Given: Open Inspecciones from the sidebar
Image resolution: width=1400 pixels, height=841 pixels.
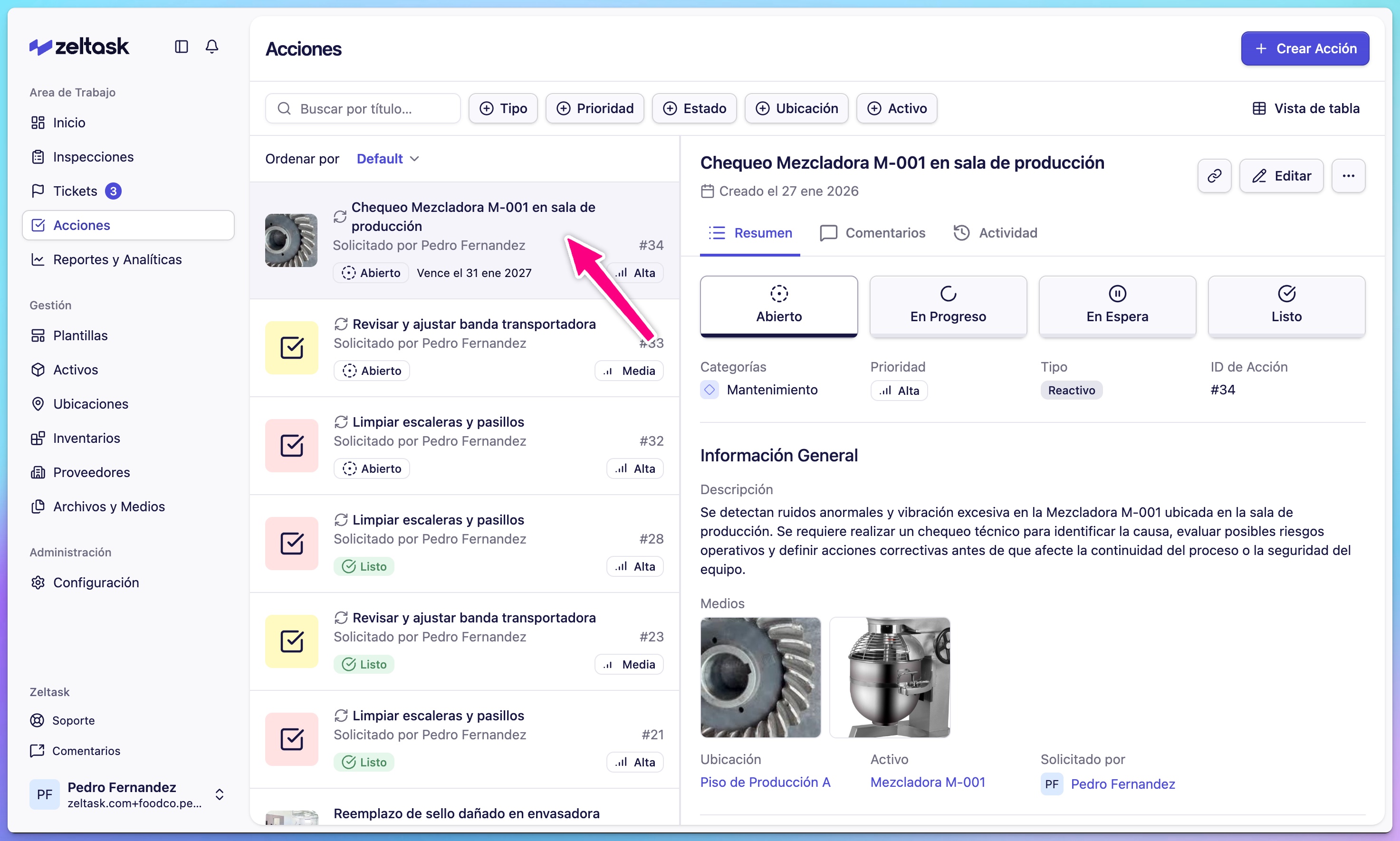Looking at the screenshot, I should [93, 156].
